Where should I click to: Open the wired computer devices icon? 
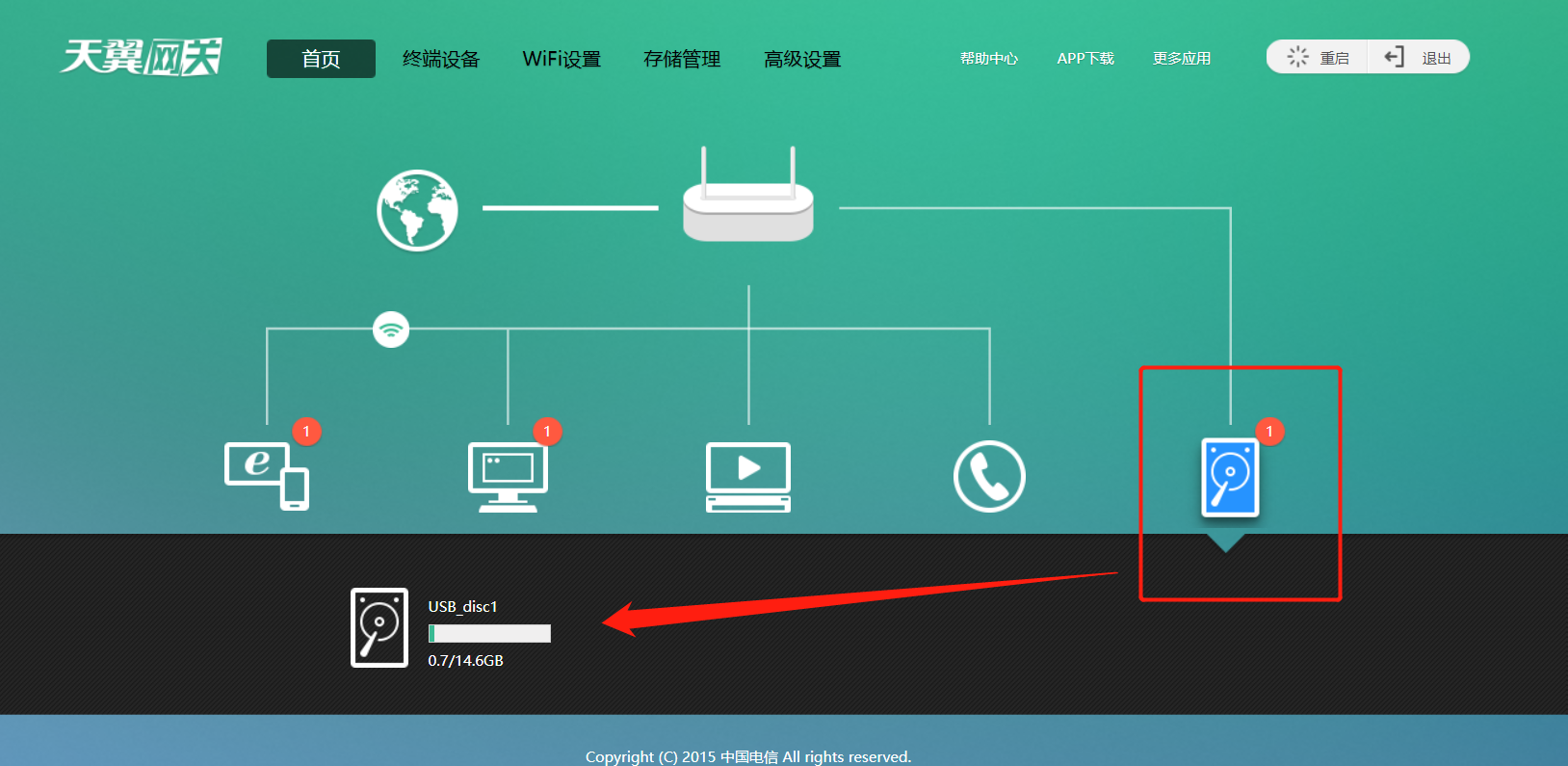[508, 476]
